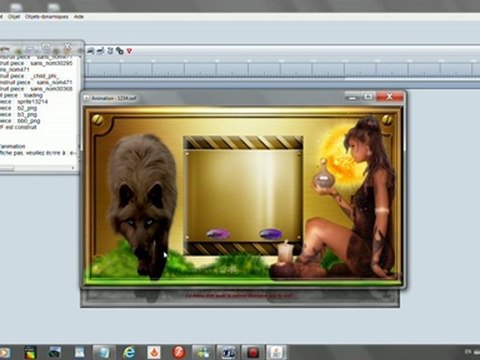Maximize the Animation preview window
The image size is (480, 360).
[368, 97]
